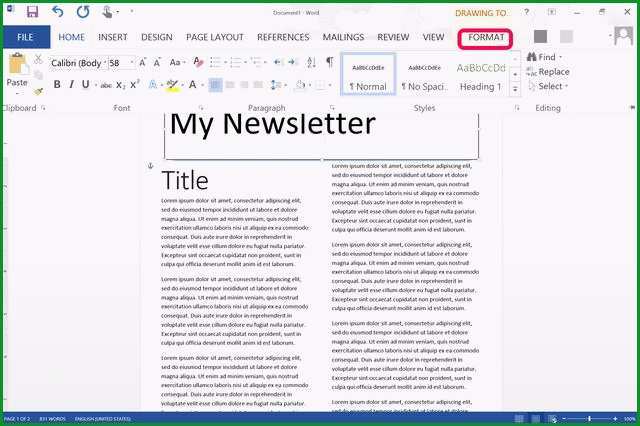Click the object anchor icon beside Title
The height and width of the screenshot is (426, 640).
click(150, 166)
